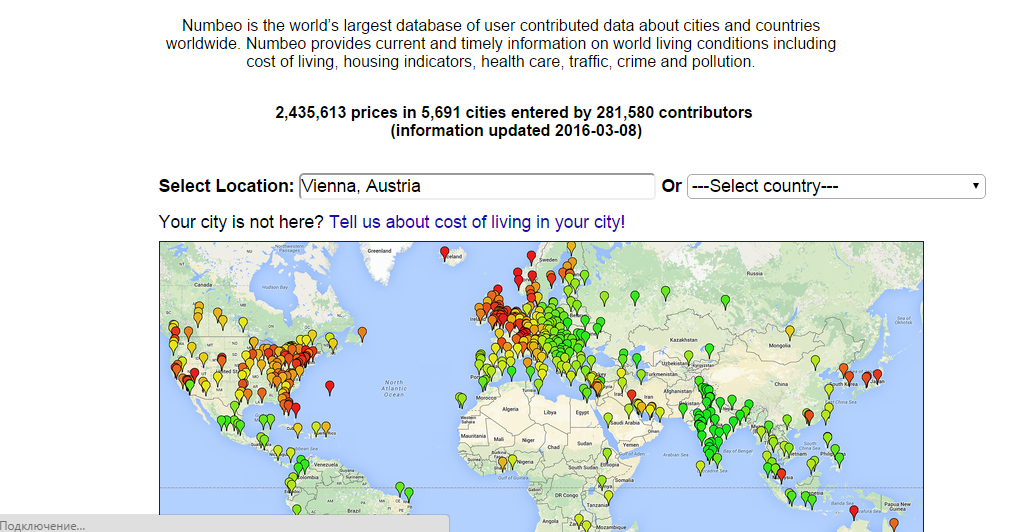Screen dimensions: 1024x532
Task: Click the red marker on Japan
Action: coord(877,375)
